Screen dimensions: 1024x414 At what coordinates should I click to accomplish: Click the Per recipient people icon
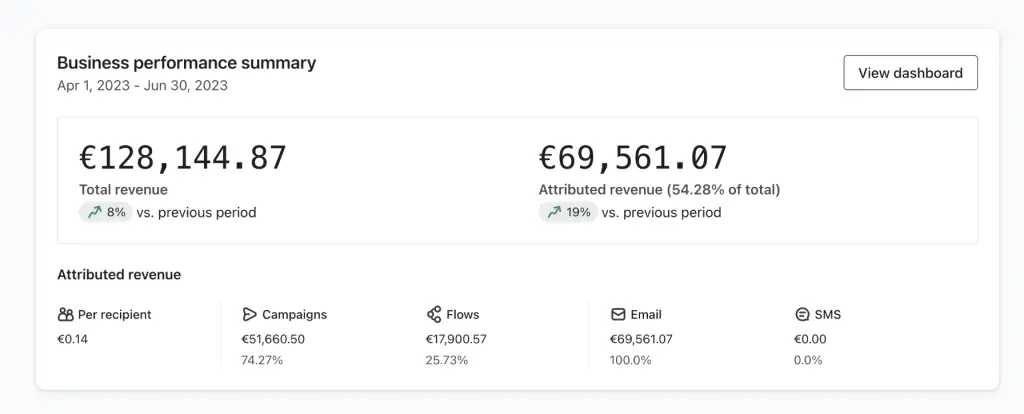65,315
